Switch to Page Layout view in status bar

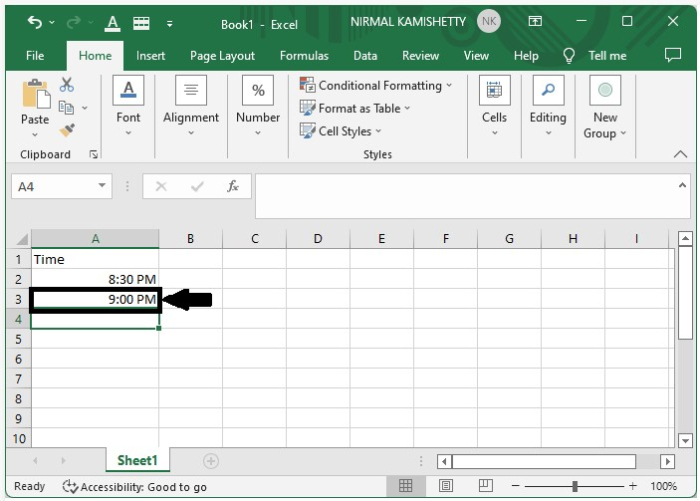[x=445, y=486]
